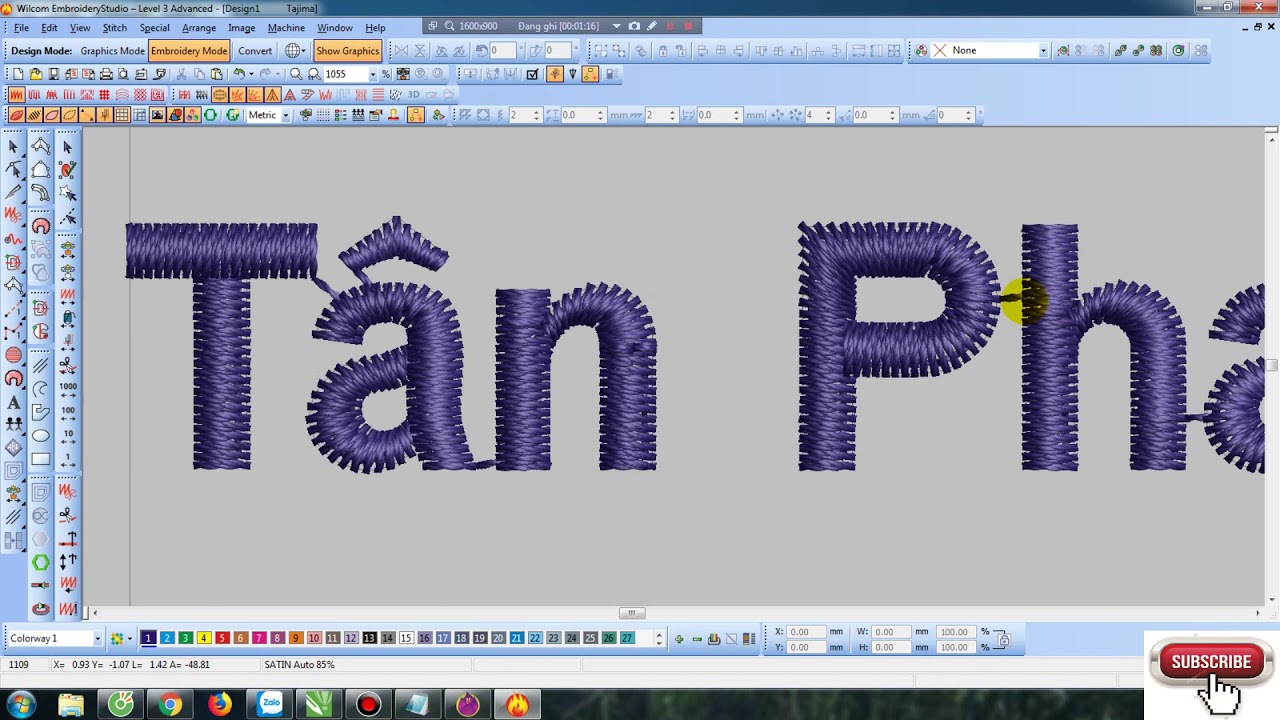Click the 3D stitch effect icon
The height and width of the screenshot is (720, 1280).
413,95
